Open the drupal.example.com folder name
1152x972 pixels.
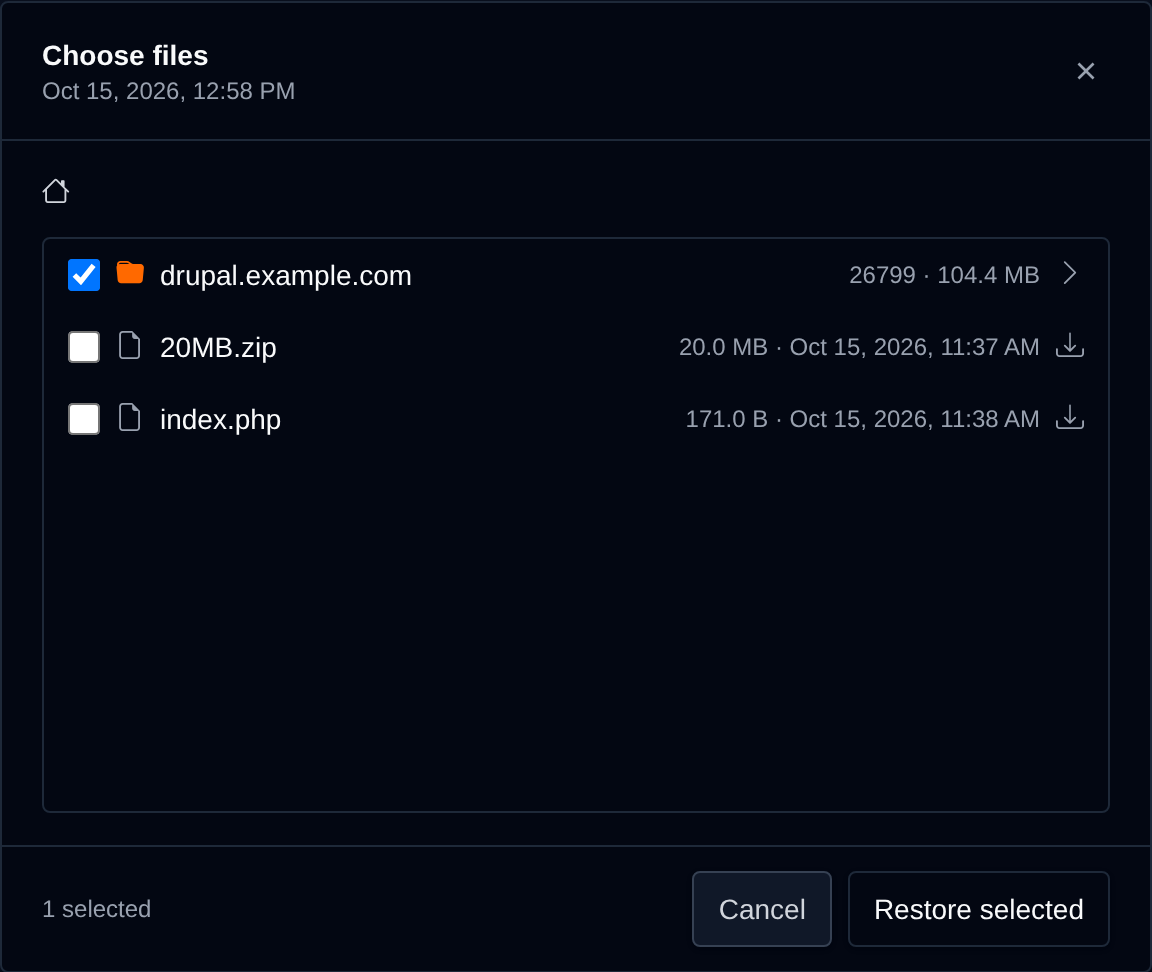(286, 276)
